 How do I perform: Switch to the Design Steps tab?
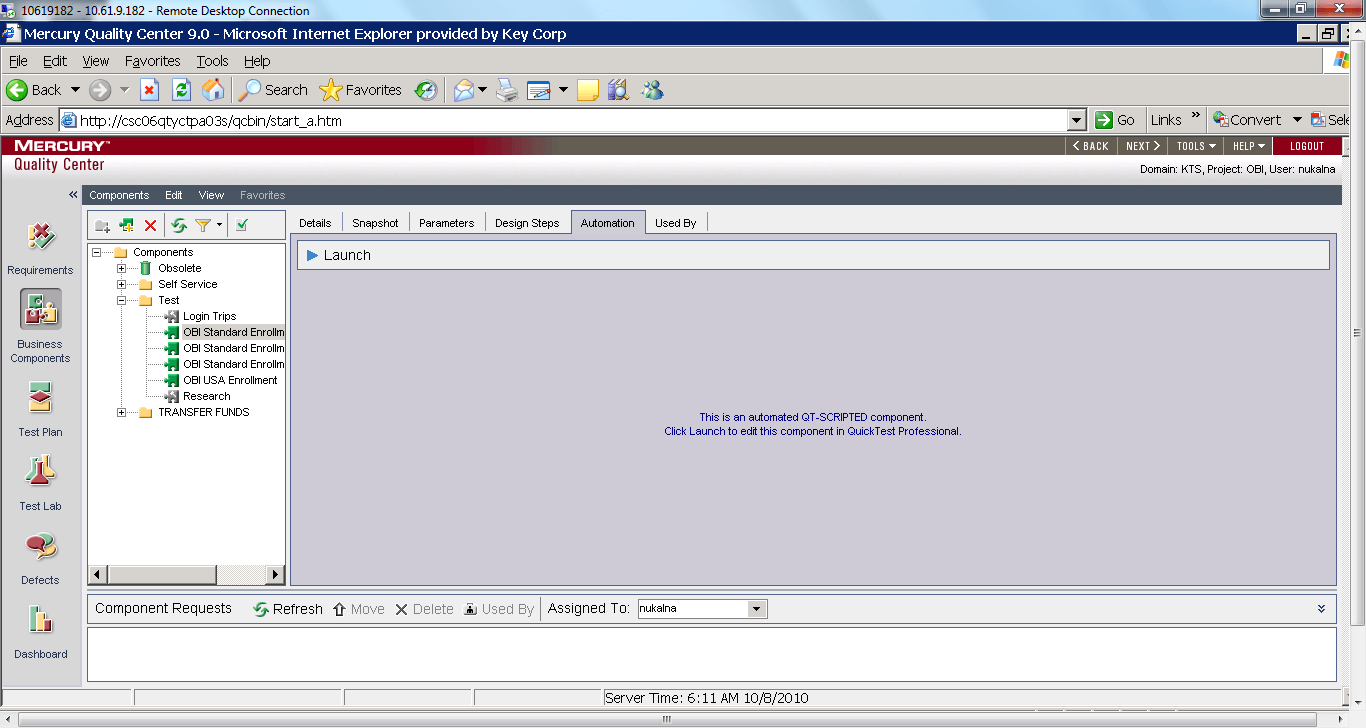[527, 223]
